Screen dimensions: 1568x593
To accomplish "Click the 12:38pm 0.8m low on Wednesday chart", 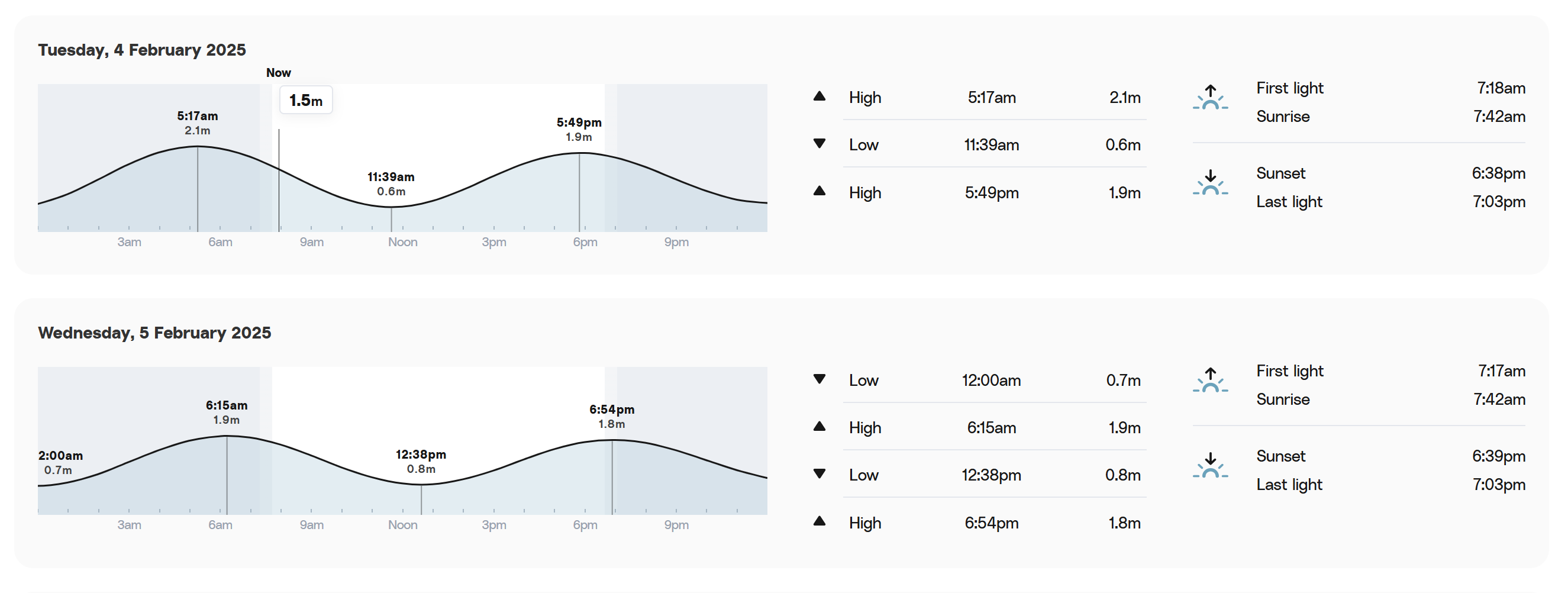I will (421, 462).
